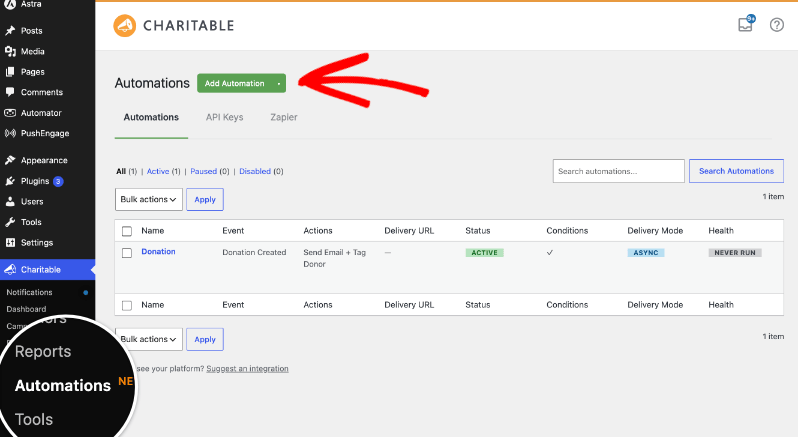
Task: Click the Add Automation button
Action: click(235, 83)
